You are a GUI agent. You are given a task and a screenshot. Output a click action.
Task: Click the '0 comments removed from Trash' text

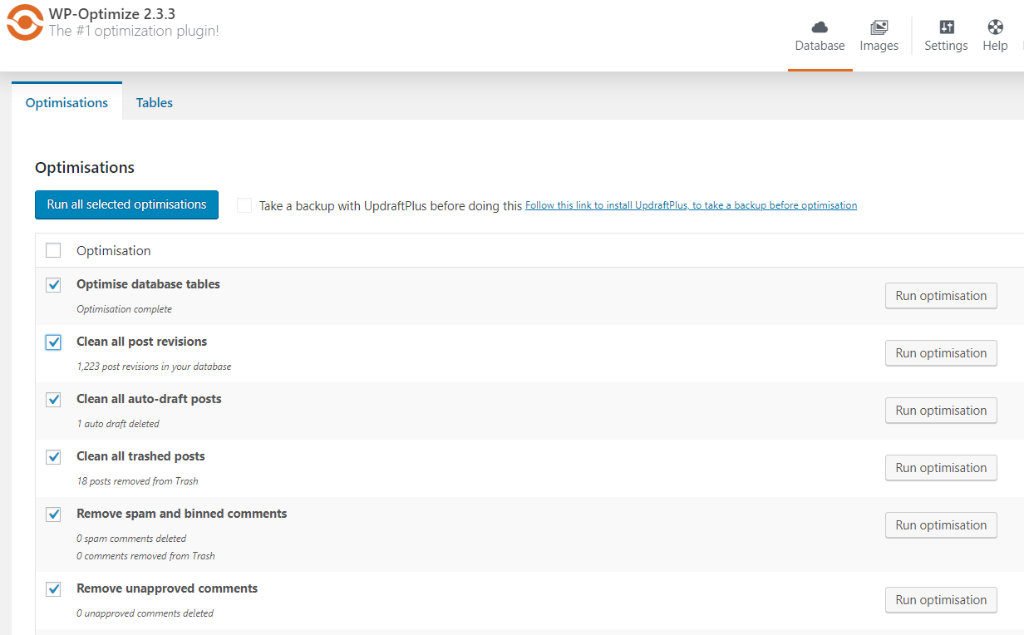[x=146, y=556]
